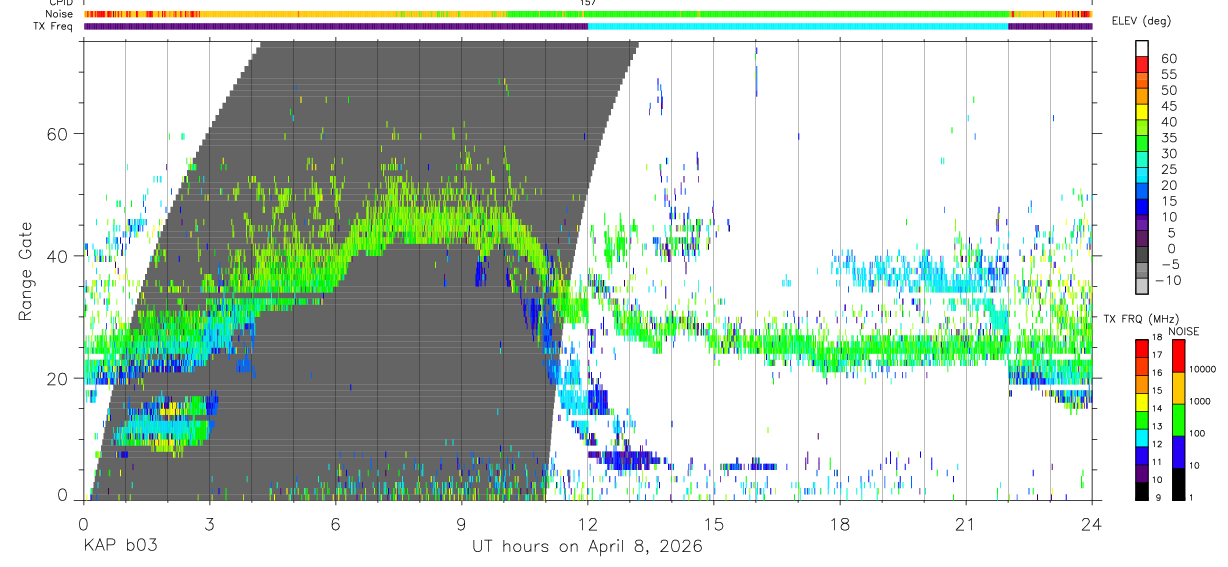The width and height of the screenshot is (1228, 567).
Task: Click the blue segment of the NOISE color bar
Action: (1178, 452)
